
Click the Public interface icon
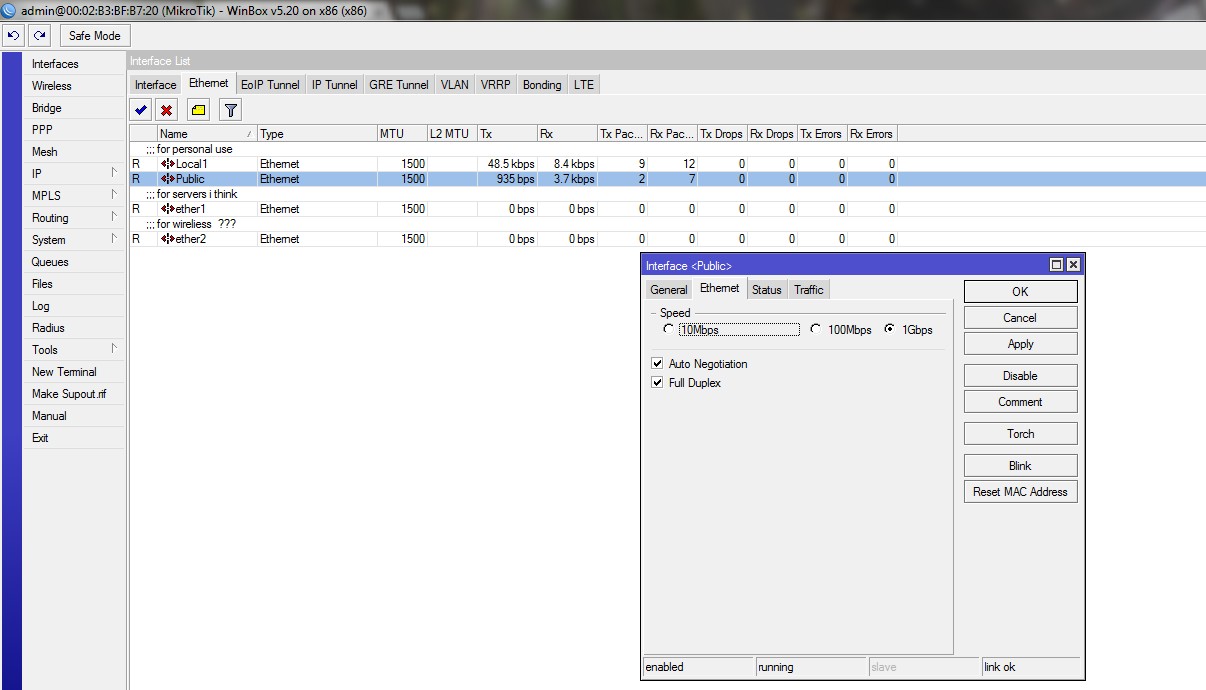167,179
